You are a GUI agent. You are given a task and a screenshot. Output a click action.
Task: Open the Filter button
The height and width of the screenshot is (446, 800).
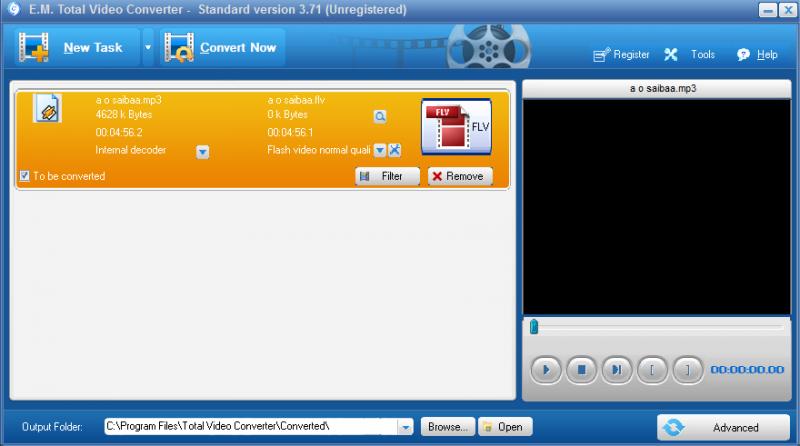(387, 176)
